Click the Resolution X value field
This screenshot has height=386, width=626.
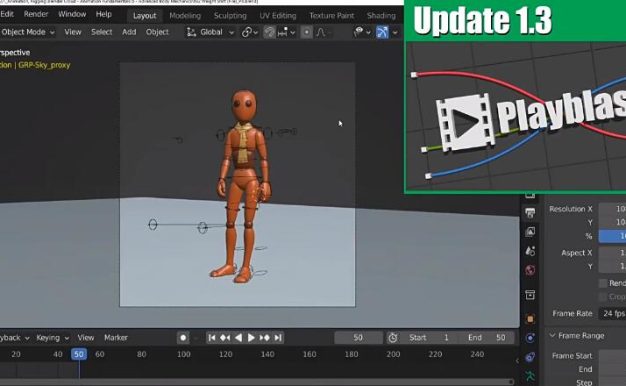tap(612, 209)
